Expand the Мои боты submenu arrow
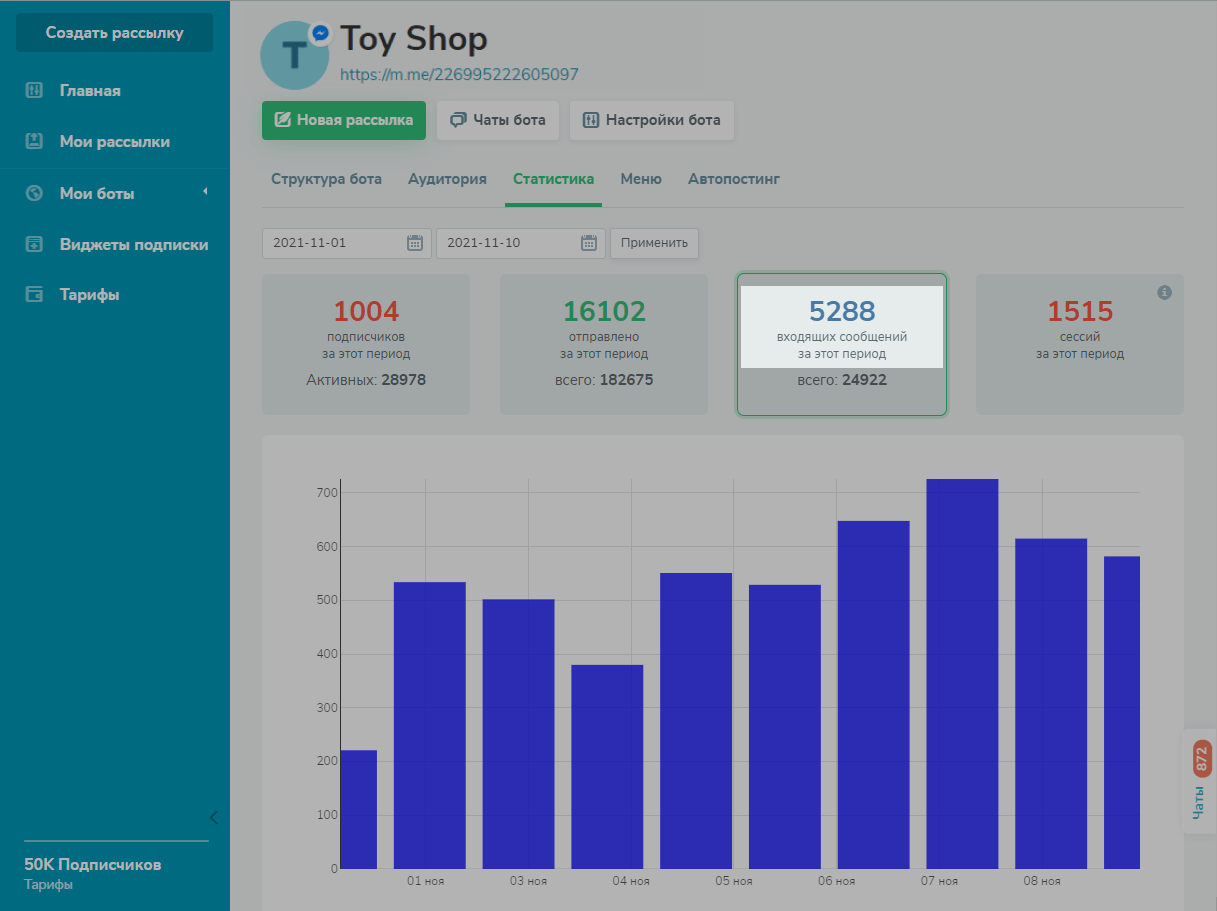Image resolution: width=1217 pixels, height=911 pixels. 205,192
